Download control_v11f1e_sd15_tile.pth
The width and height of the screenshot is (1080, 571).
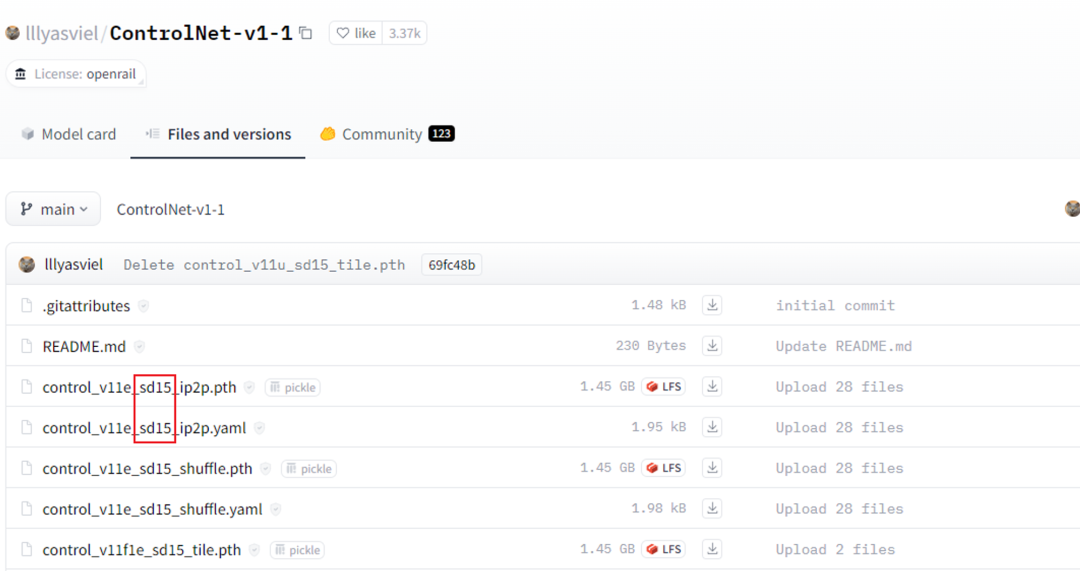712,548
